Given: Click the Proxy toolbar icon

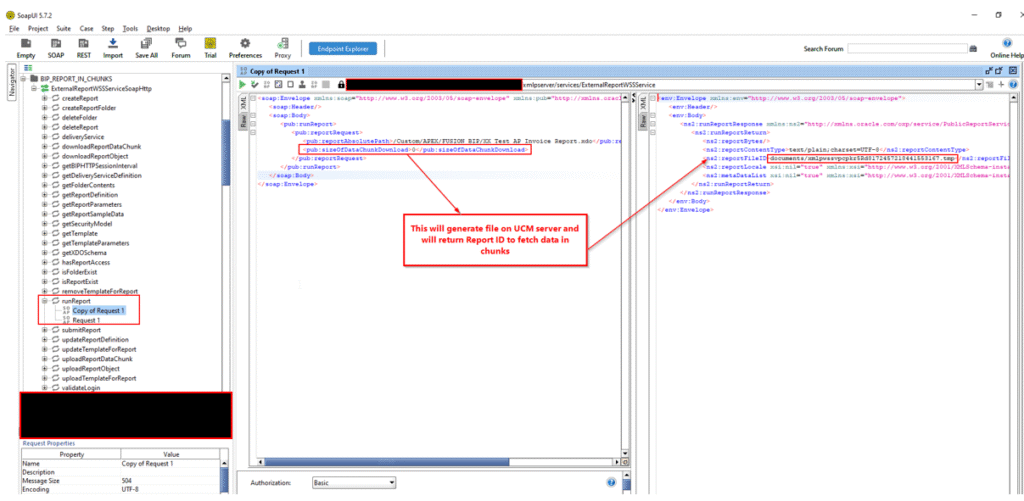Looking at the screenshot, I should (x=283, y=43).
